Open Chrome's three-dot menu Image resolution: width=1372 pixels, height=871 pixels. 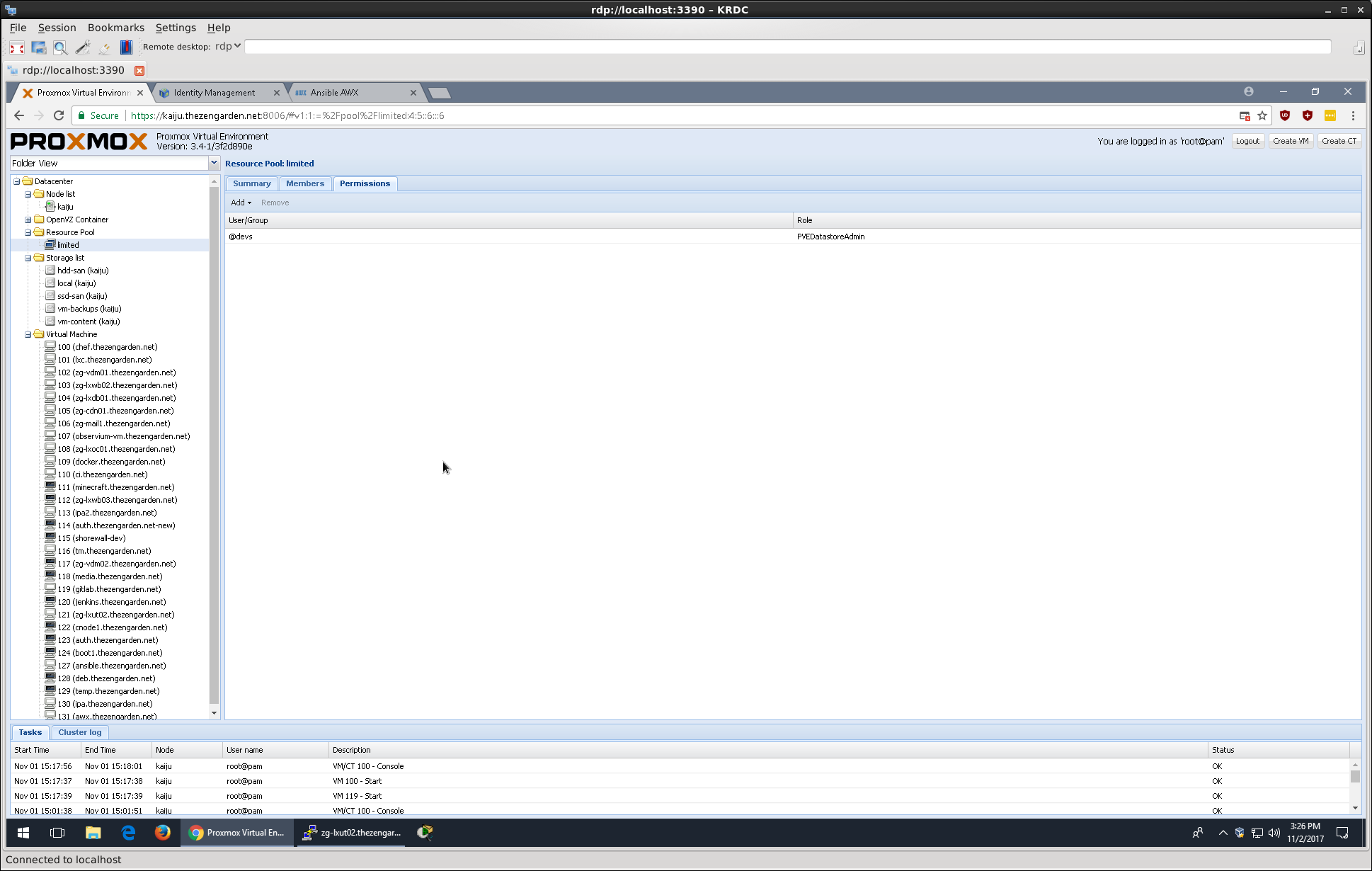pyautogui.click(x=1353, y=115)
